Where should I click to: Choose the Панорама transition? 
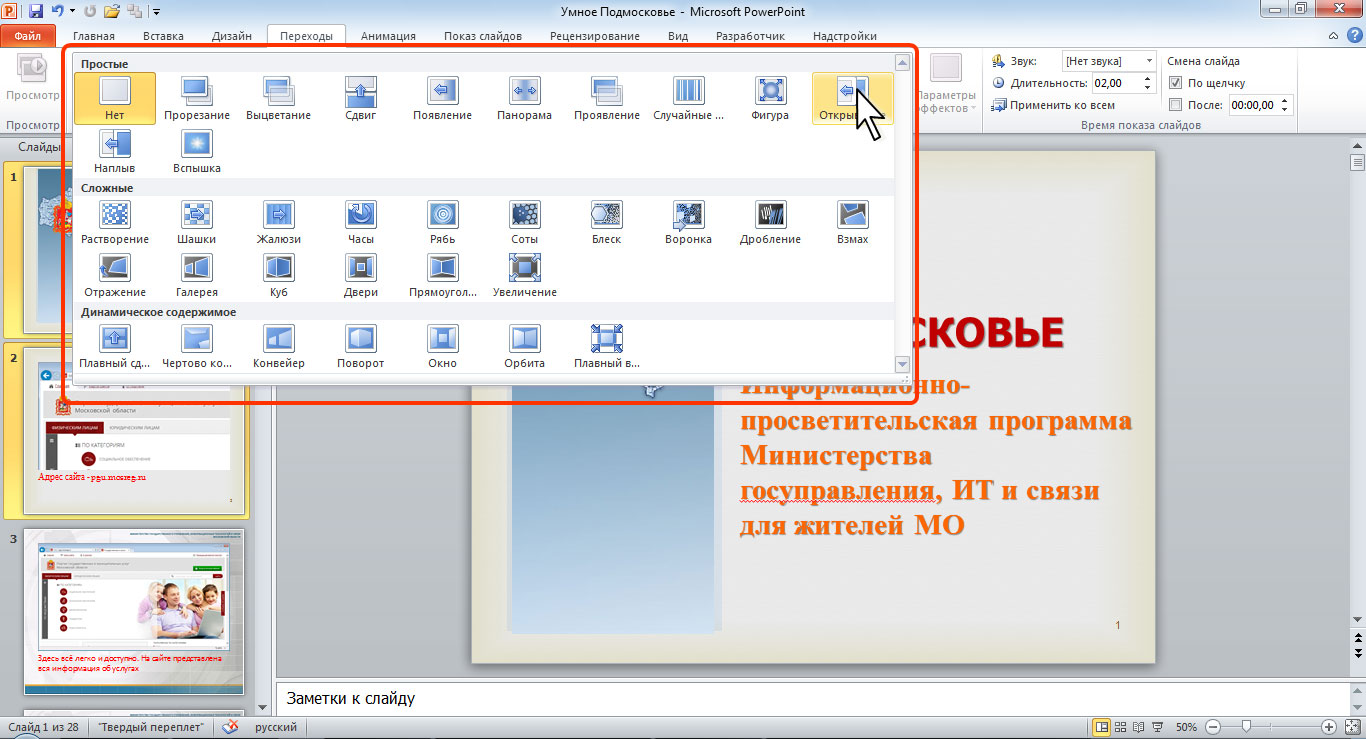click(x=524, y=98)
